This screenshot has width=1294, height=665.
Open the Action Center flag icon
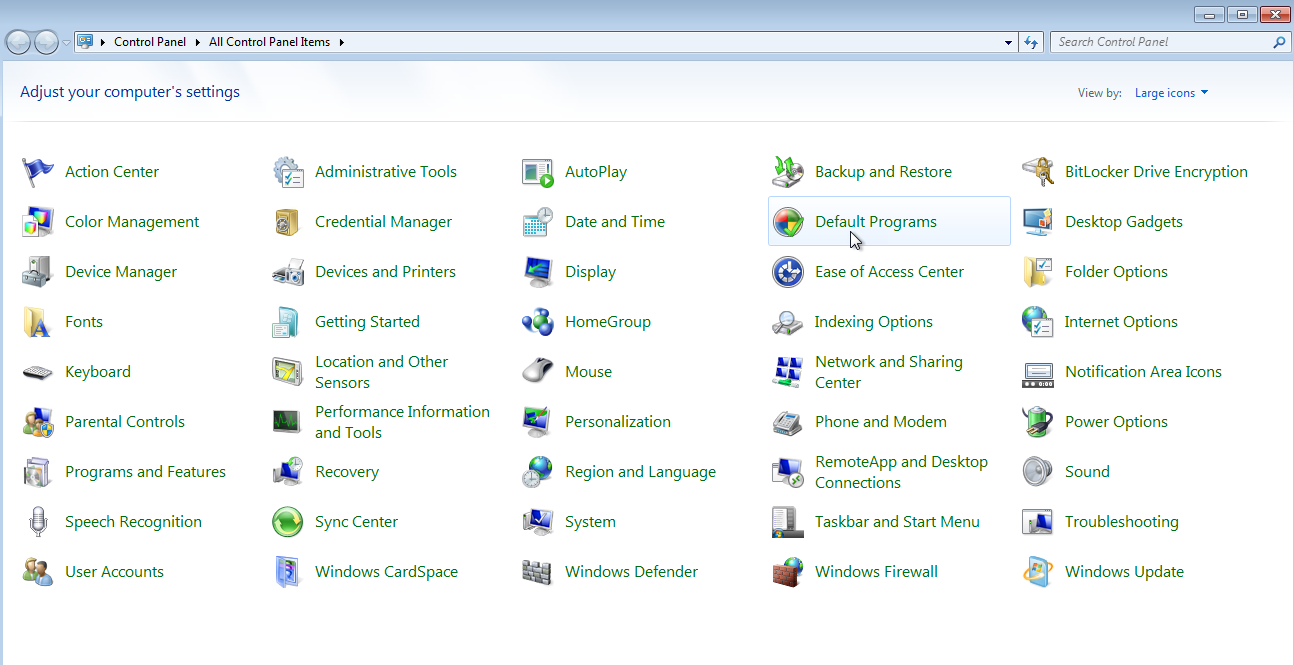tap(38, 172)
